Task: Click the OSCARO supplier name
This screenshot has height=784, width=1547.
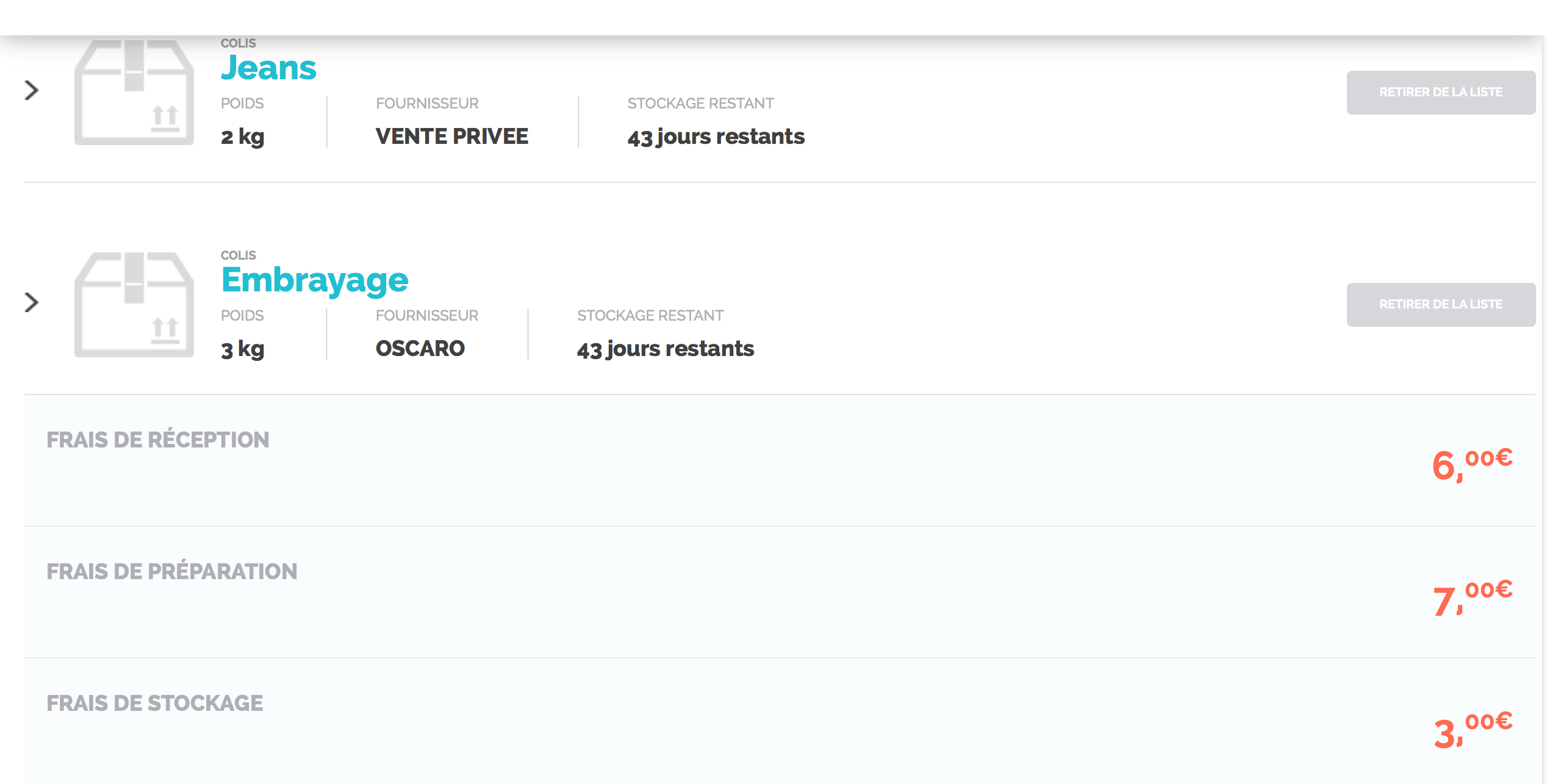Action: (420, 349)
